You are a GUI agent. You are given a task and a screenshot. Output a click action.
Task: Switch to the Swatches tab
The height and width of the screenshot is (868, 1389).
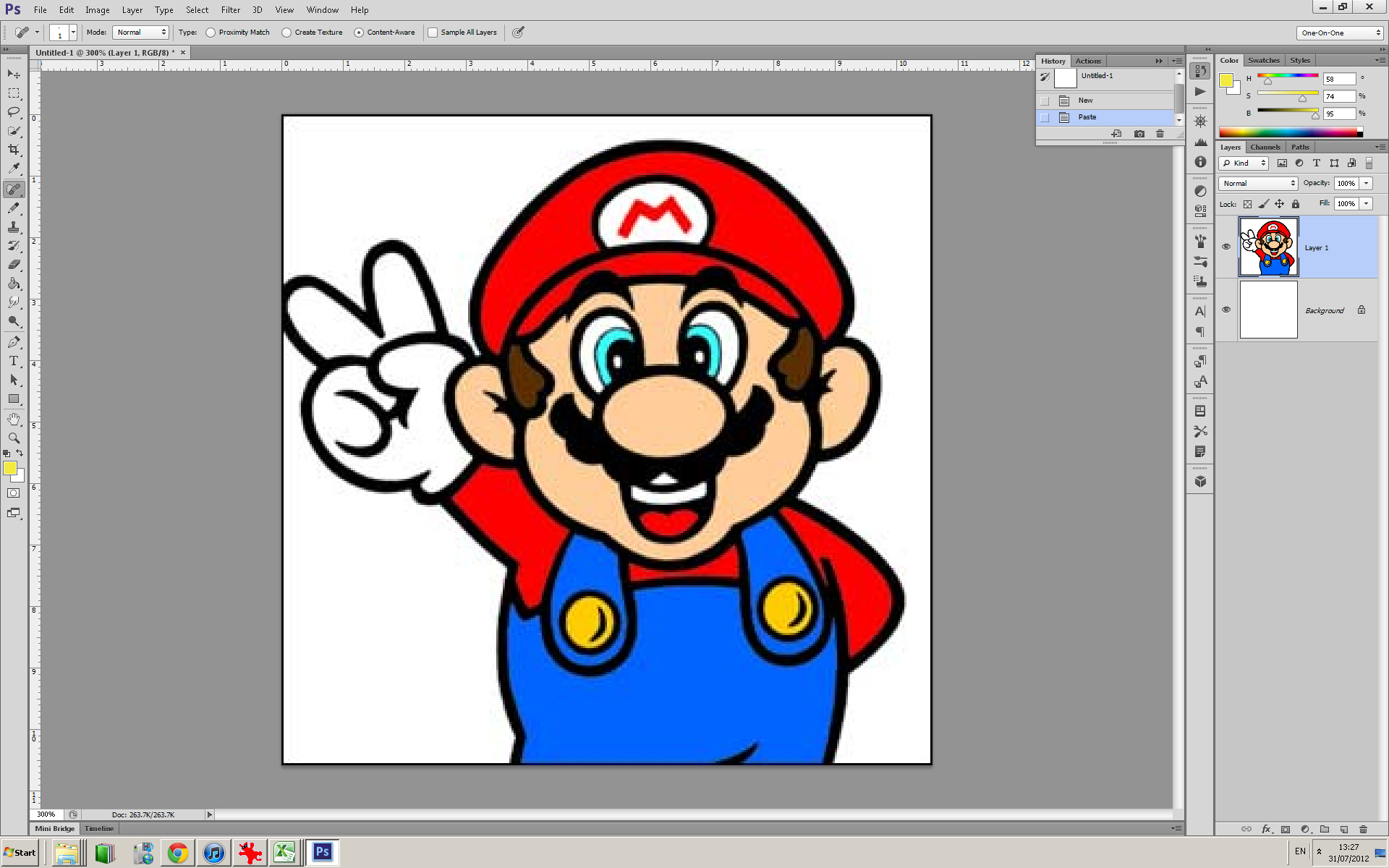1264,61
